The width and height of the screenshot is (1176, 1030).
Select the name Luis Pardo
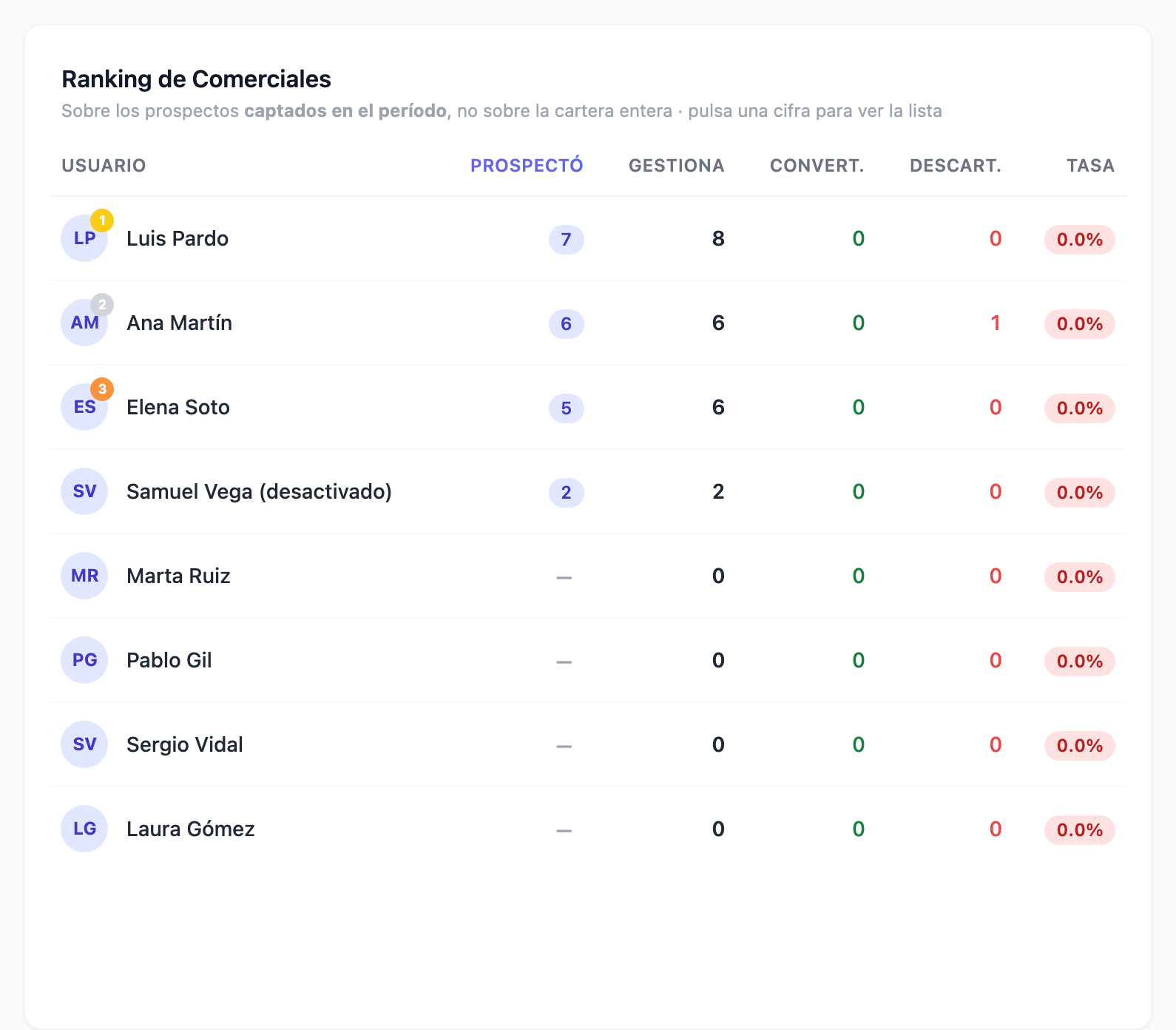pos(178,239)
